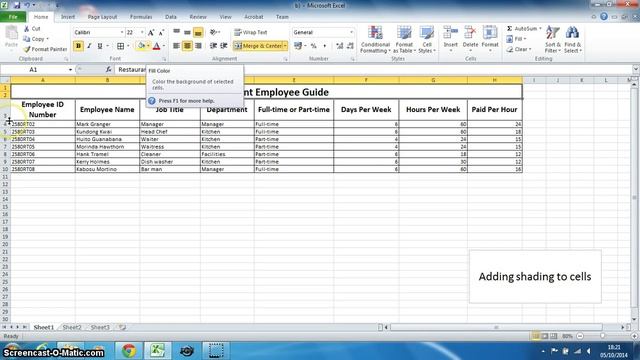The image size is (640, 360).
Task: Open the font size dropdown
Action: click(x=142, y=32)
